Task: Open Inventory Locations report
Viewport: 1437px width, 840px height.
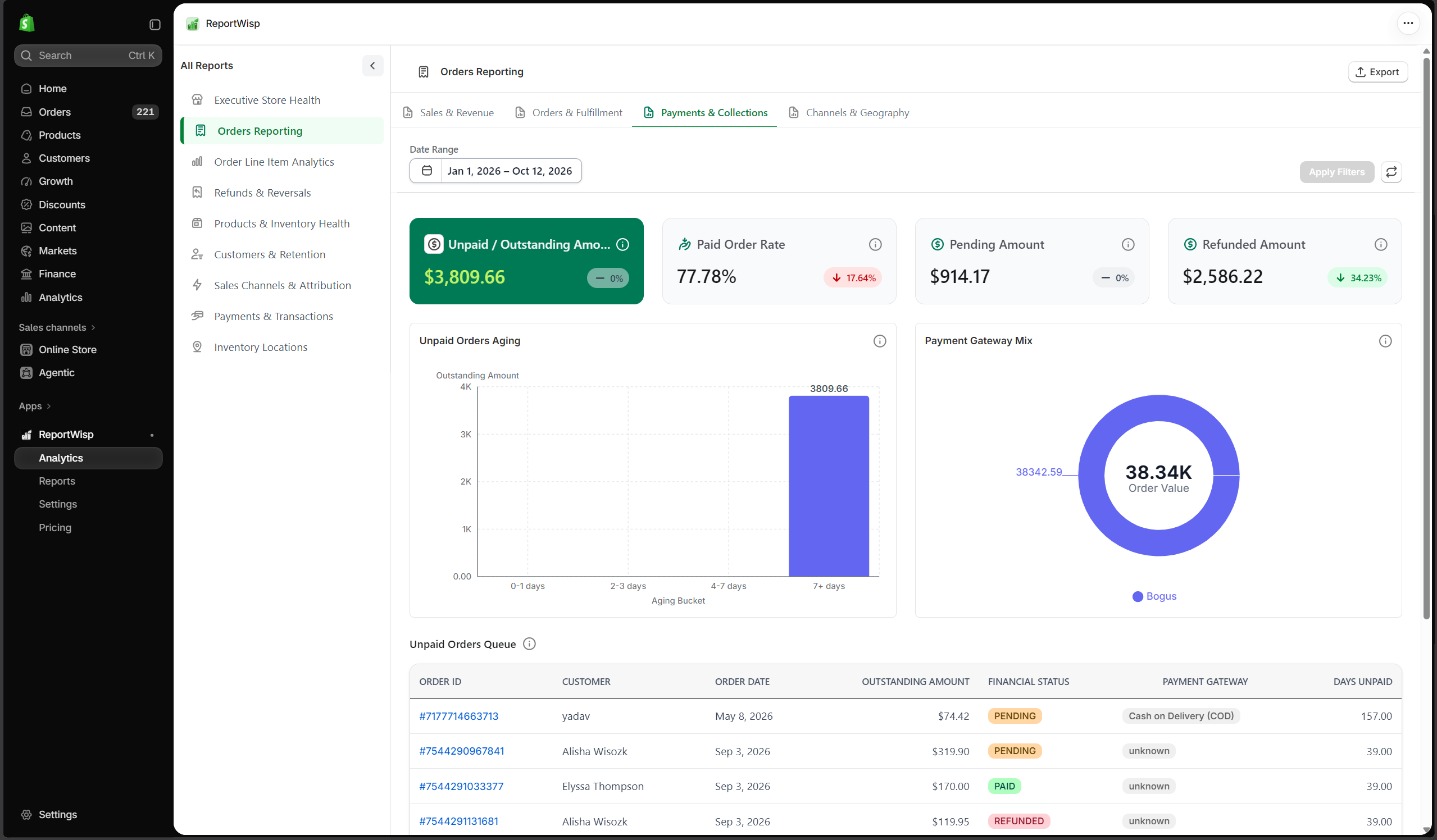Action: tap(282, 347)
